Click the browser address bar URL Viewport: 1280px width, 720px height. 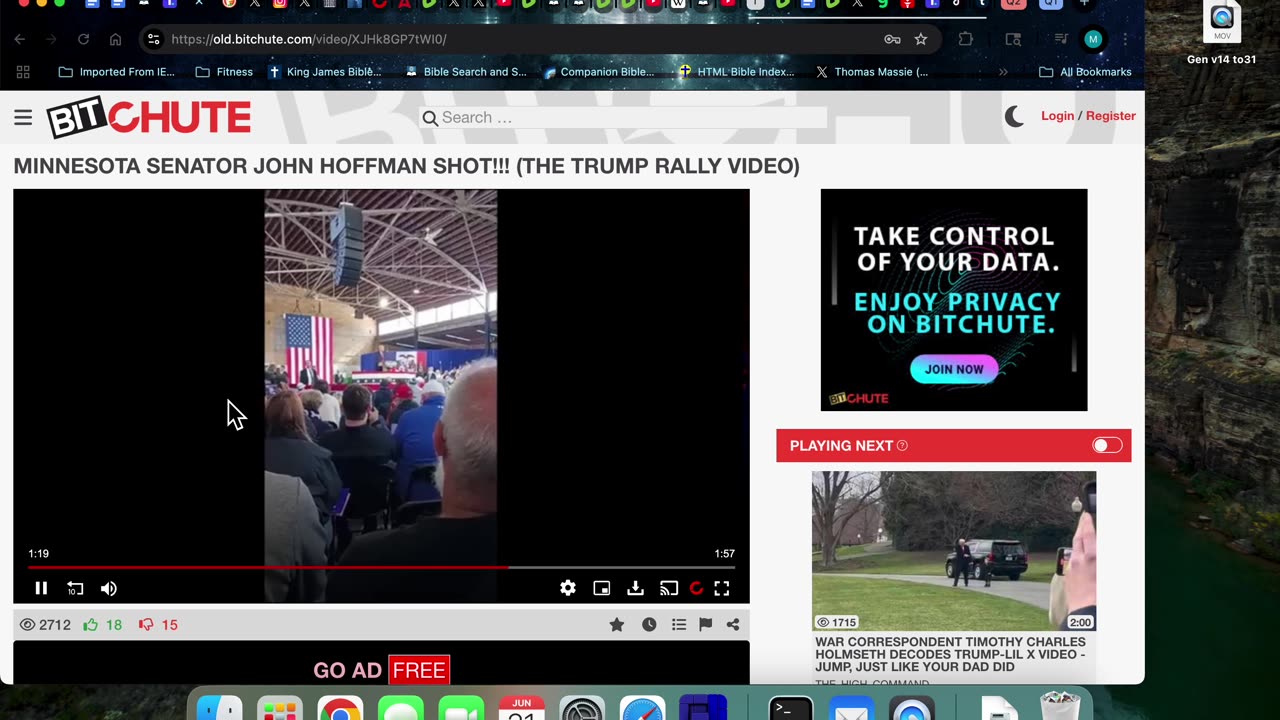tap(309, 39)
